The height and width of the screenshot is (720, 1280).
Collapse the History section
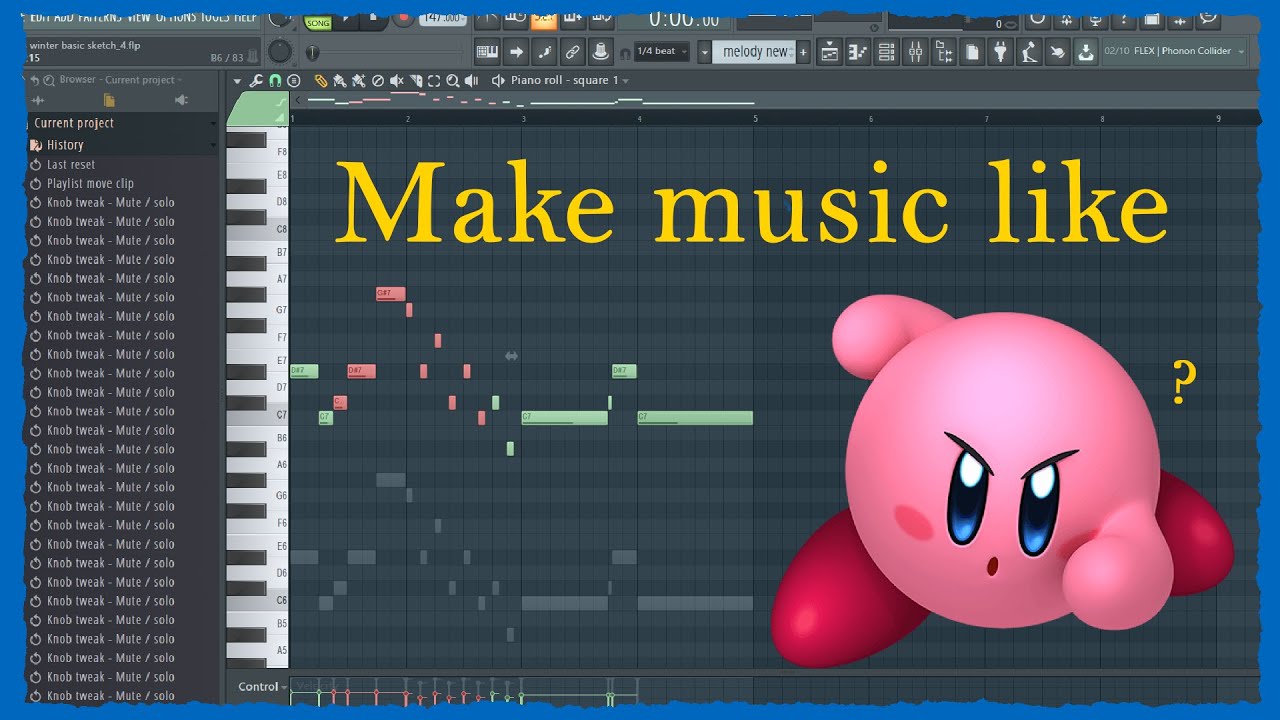click(x=213, y=145)
